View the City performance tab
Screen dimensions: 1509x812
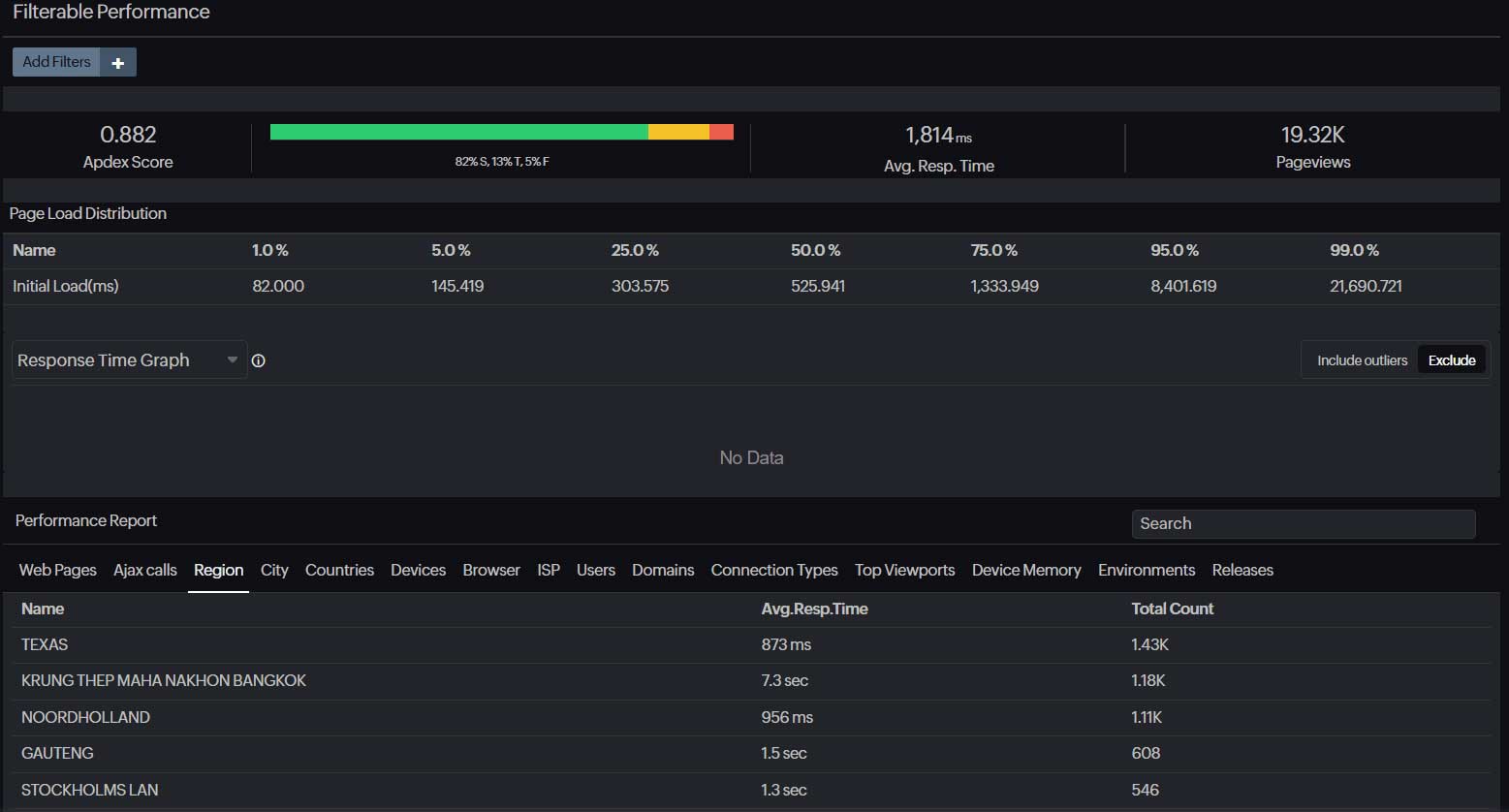[x=274, y=570]
